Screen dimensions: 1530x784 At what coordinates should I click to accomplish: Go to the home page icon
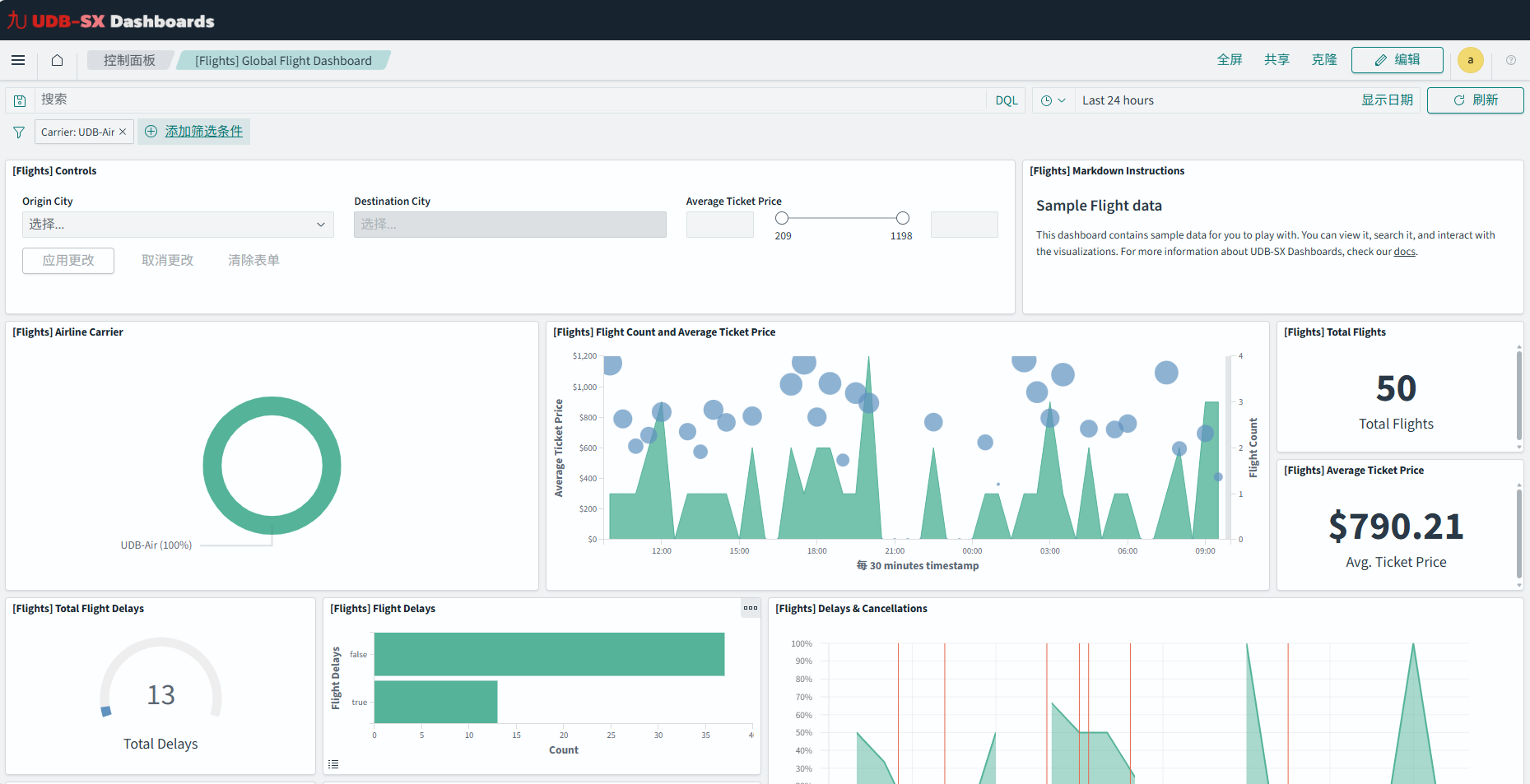click(x=57, y=60)
